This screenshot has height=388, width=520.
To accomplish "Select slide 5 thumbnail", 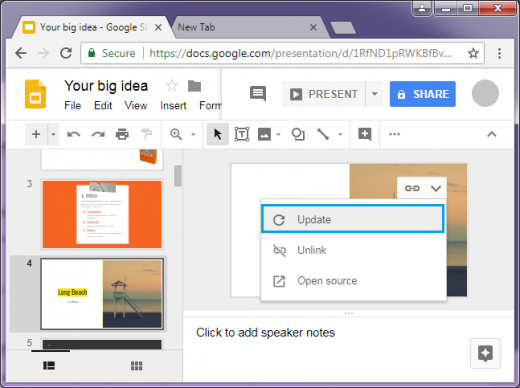I will click(102, 344).
